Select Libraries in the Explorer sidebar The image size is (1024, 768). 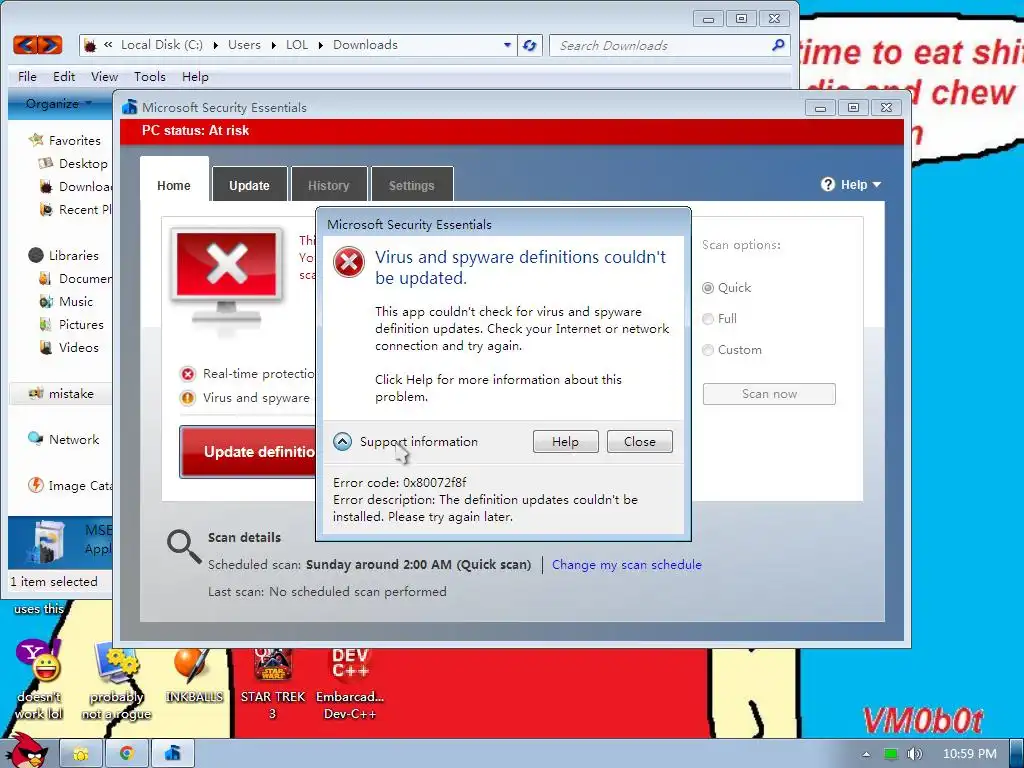point(73,255)
